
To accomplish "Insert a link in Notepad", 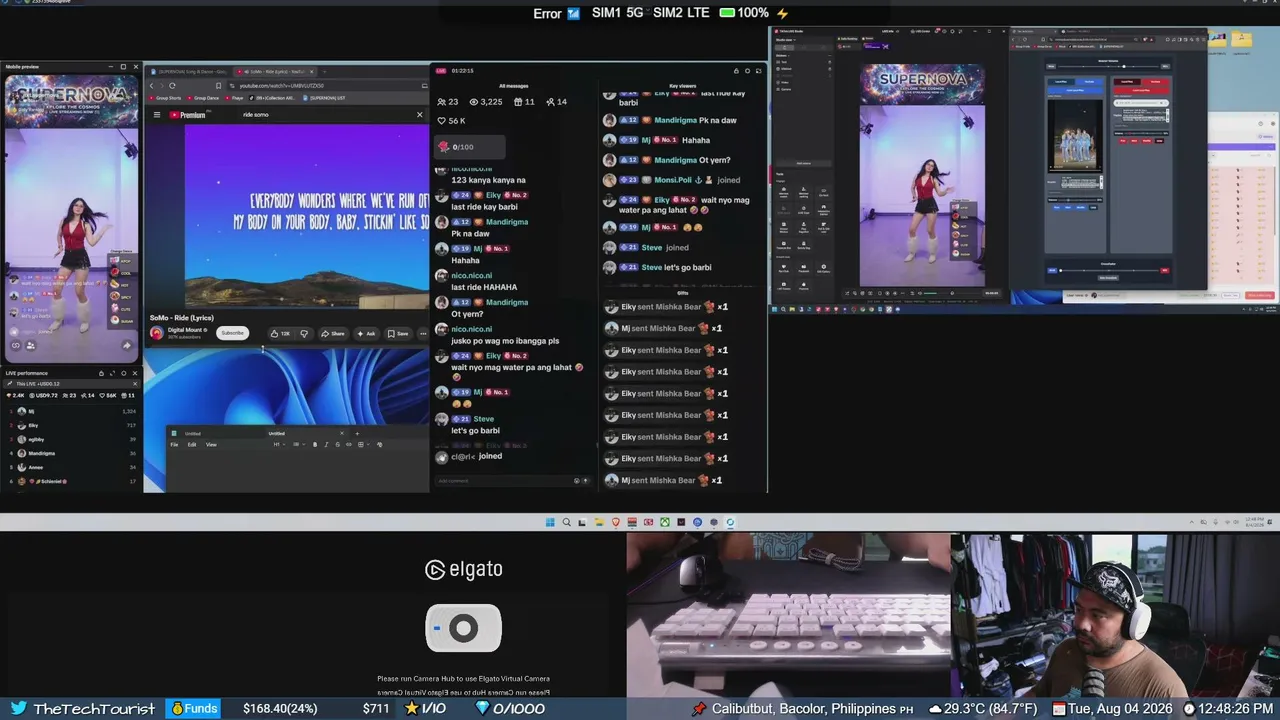I will [x=348, y=444].
